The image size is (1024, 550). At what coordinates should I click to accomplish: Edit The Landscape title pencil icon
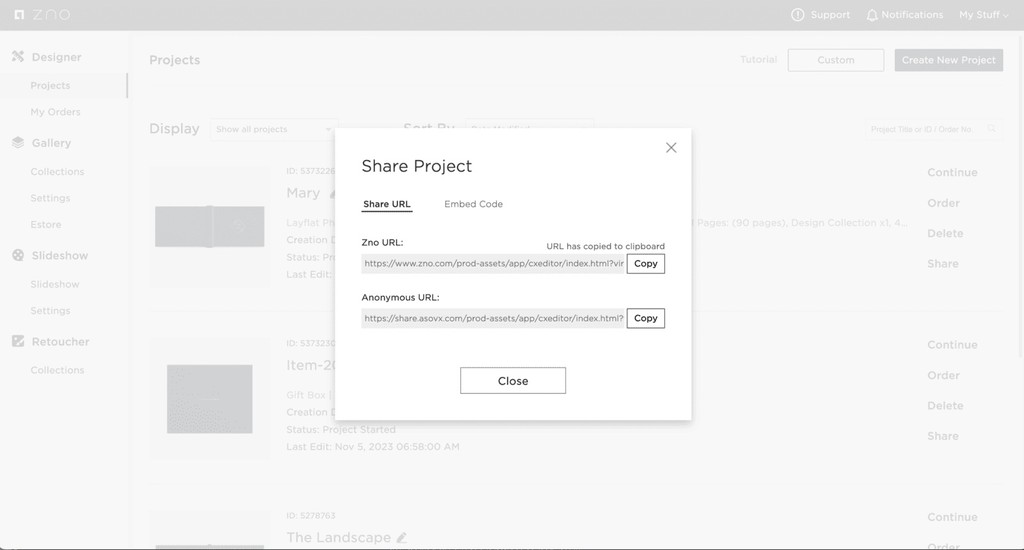click(402, 538)
